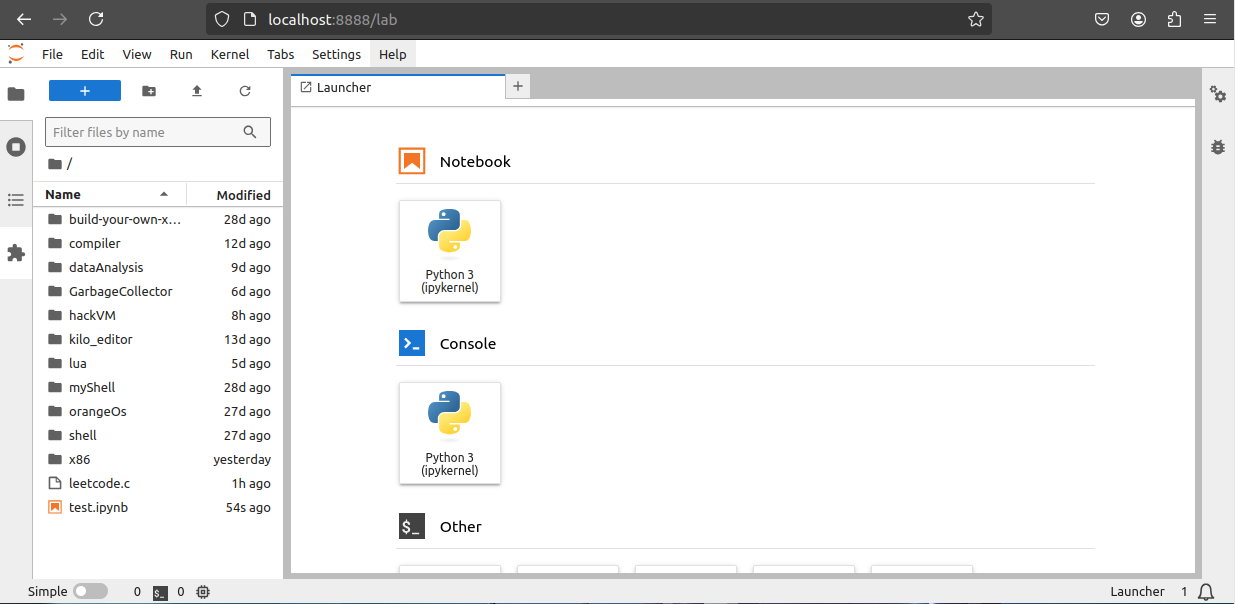
Task: Open the browser account profile icon
Action: [1139, 19]
